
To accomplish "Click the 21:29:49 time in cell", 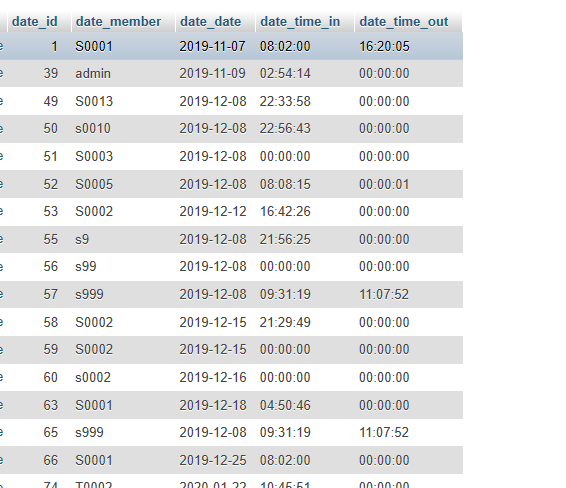I will tap(285, 322).
